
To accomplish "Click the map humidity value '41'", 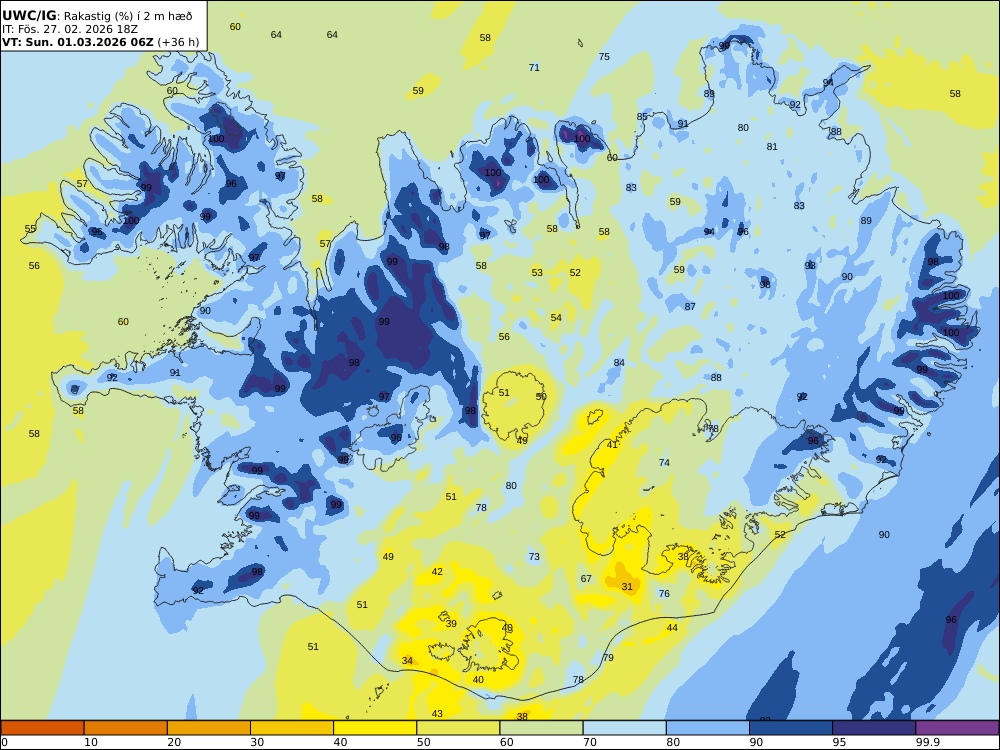I will click(x=612, y=445).
